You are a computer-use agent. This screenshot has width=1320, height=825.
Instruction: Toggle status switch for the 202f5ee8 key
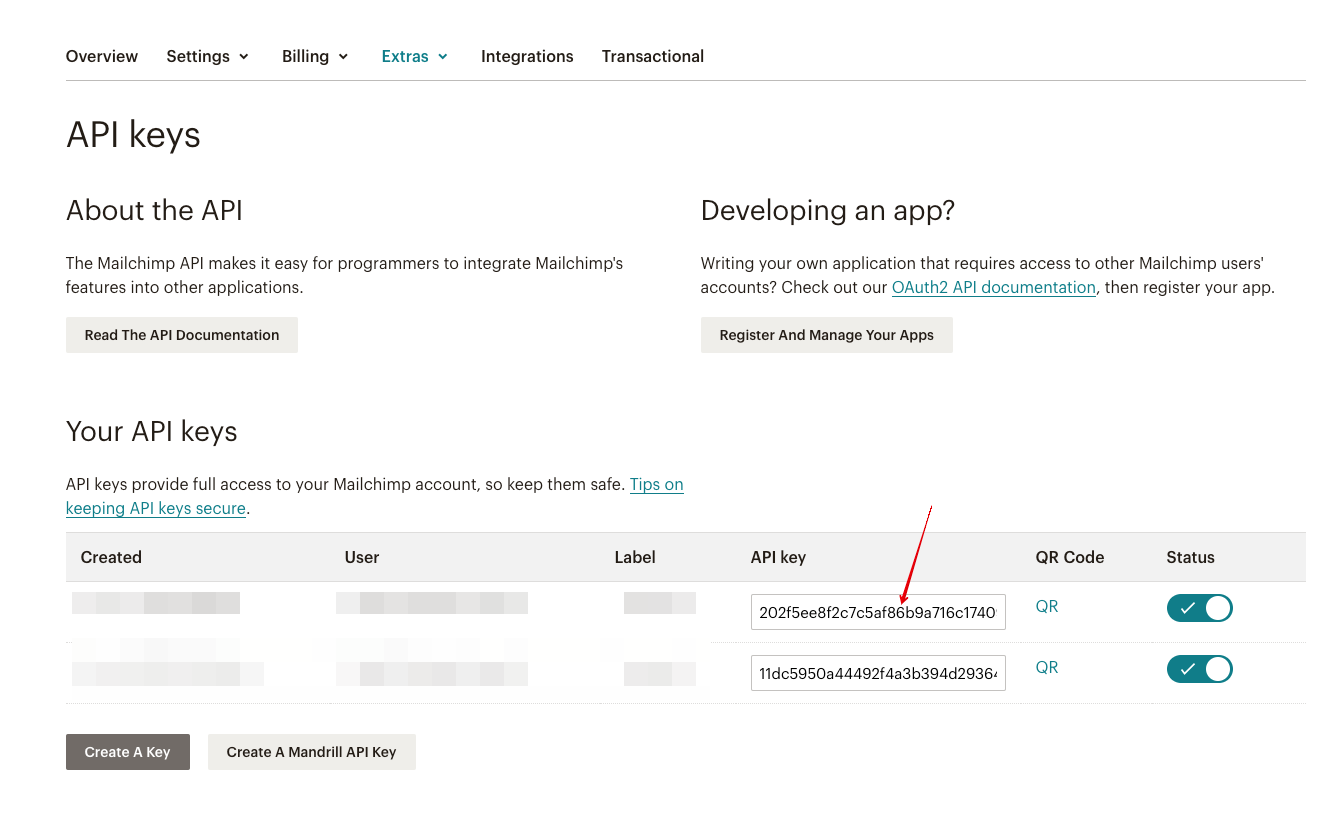(x=1200, y=608)
